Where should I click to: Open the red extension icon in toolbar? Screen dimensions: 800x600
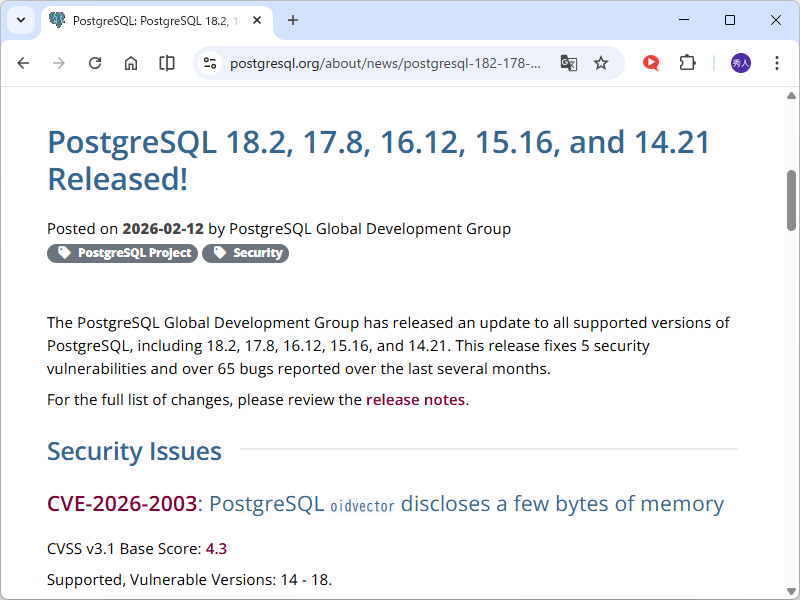650,62
